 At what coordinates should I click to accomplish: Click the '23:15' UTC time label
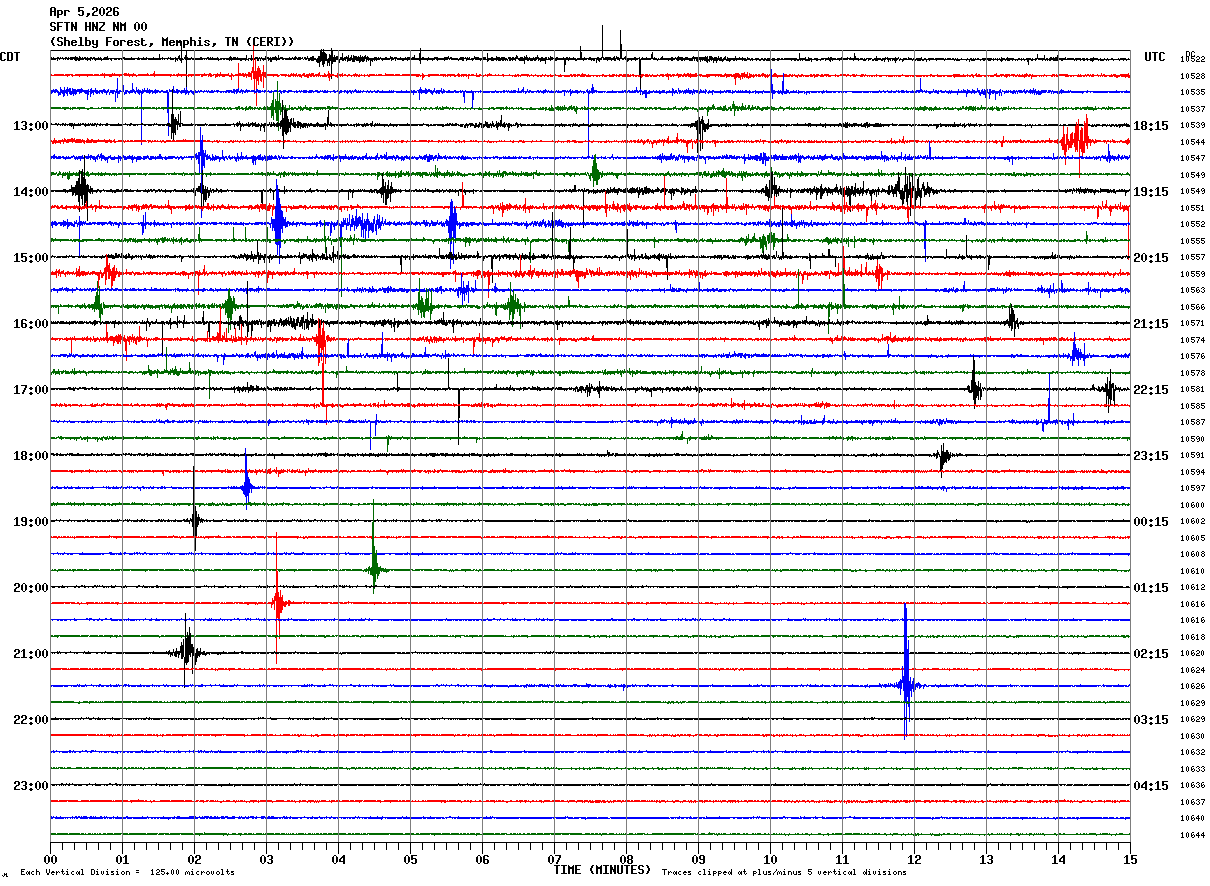[1151, 456]
